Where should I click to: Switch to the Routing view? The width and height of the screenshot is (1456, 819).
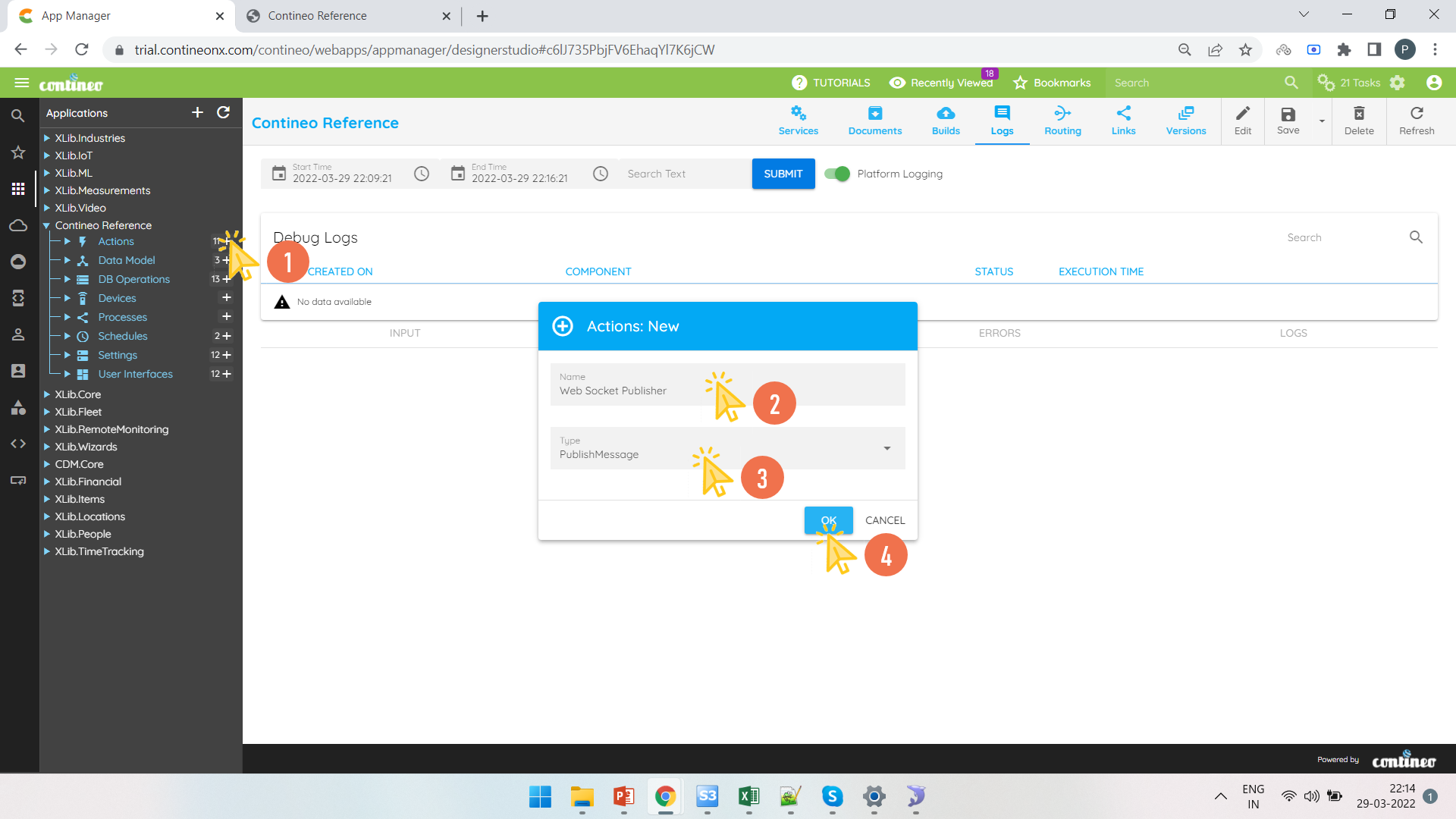(x=1062, y=120)
